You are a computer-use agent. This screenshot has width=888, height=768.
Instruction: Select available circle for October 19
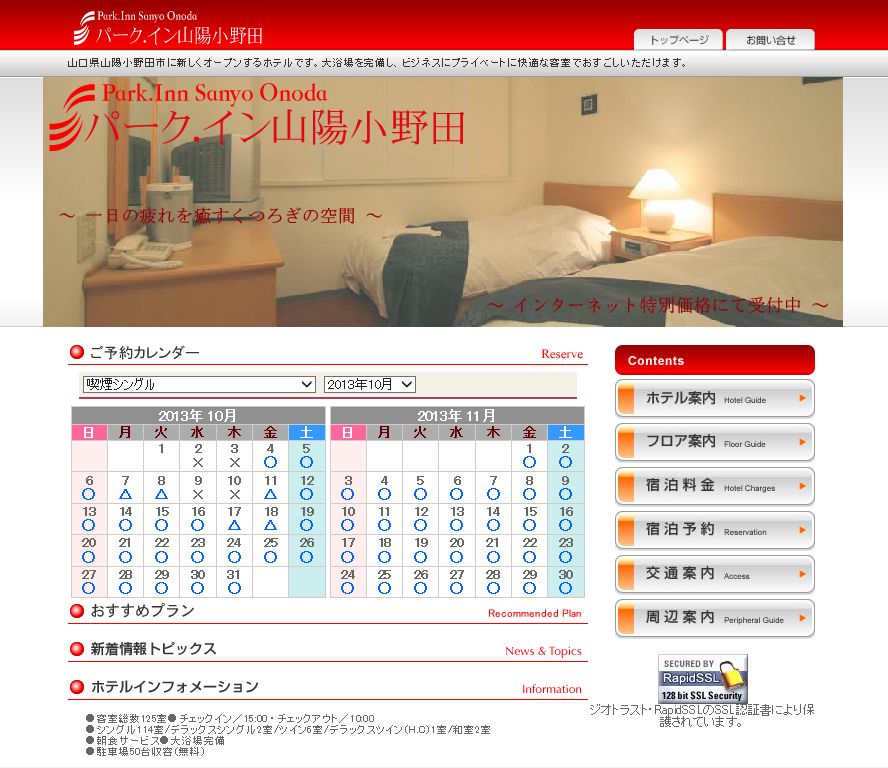(x=306, y=525)
